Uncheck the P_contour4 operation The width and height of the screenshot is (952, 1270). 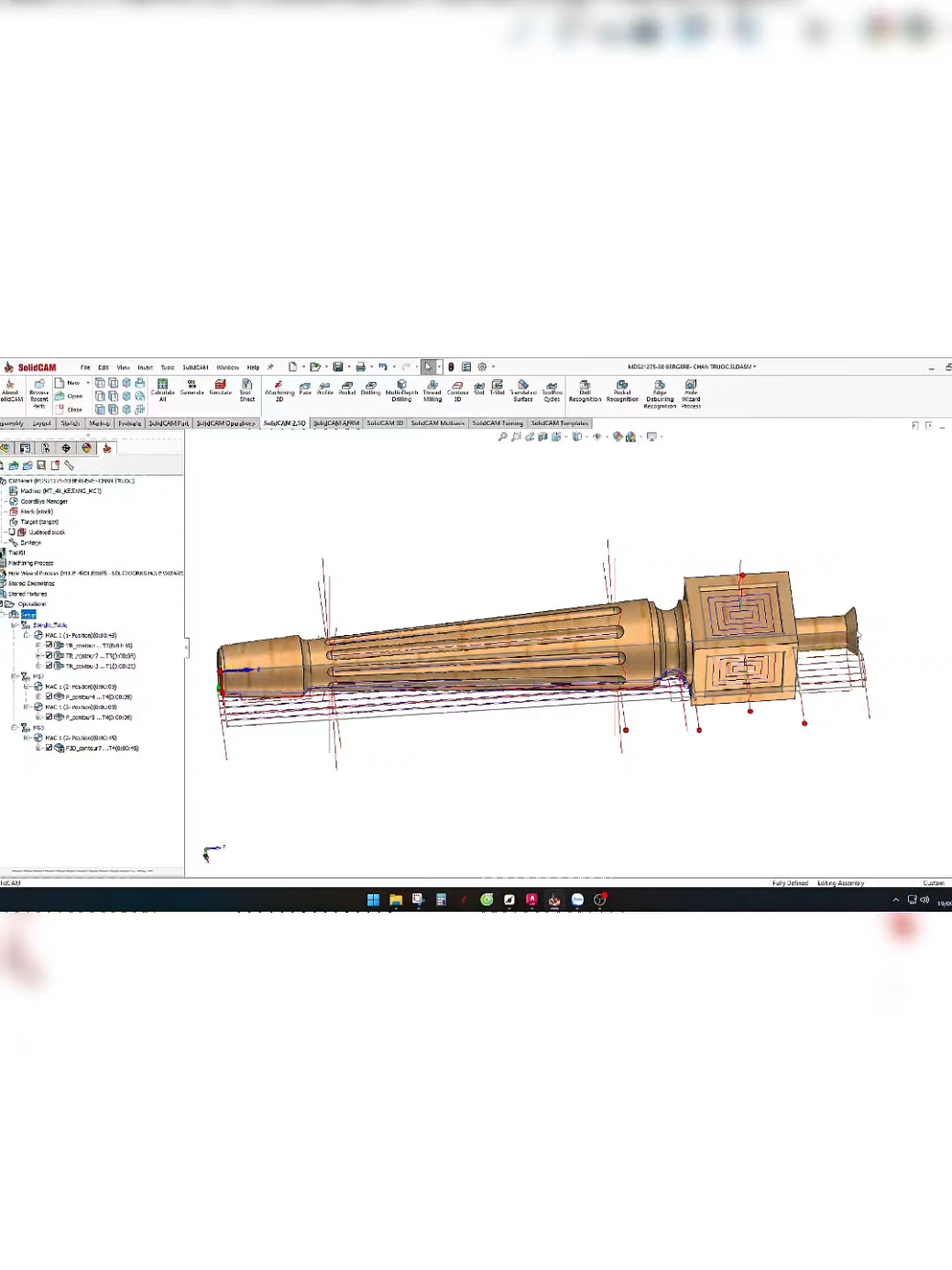pos(49,695)
